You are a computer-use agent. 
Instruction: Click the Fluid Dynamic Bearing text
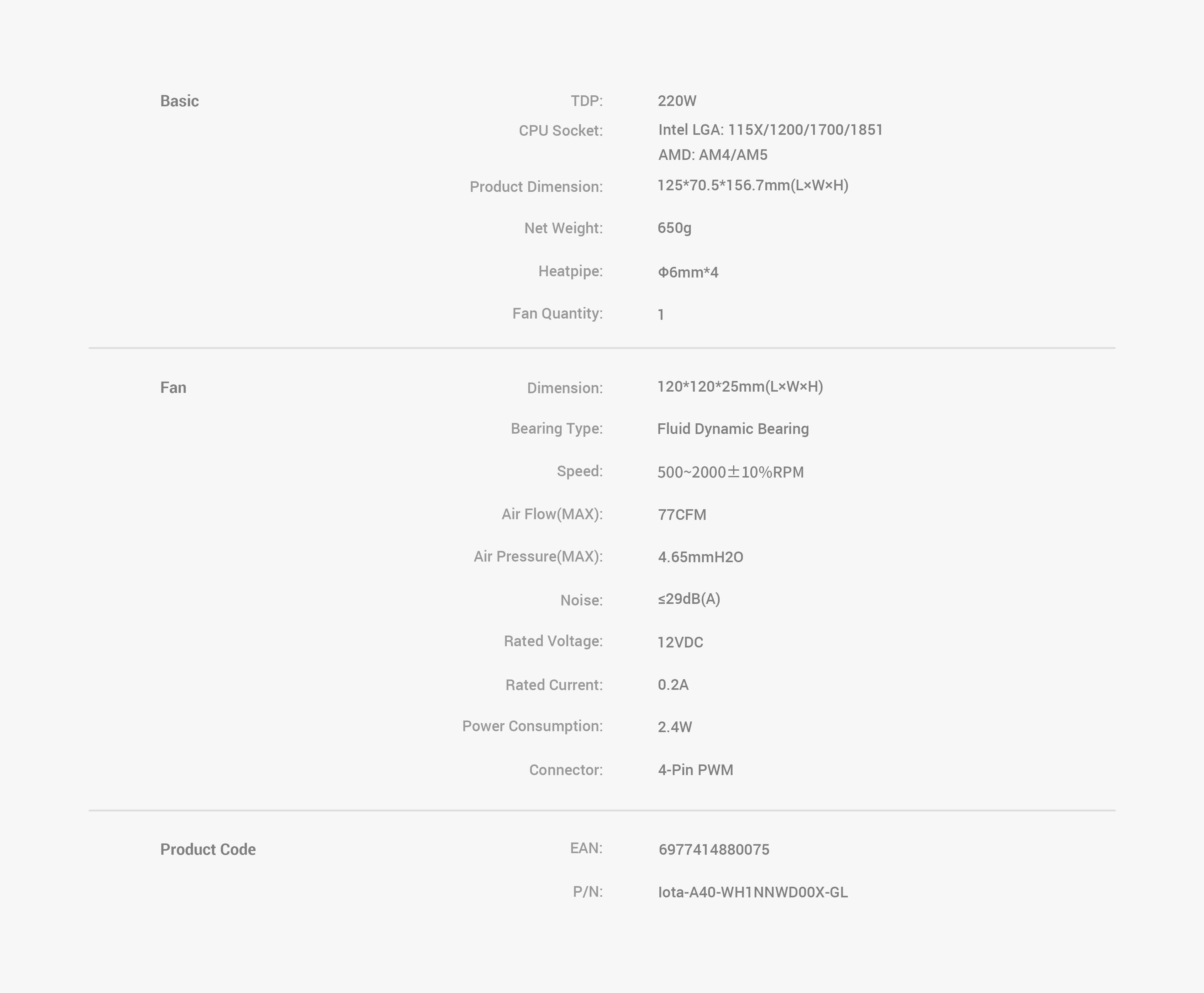tap(732, 429)
